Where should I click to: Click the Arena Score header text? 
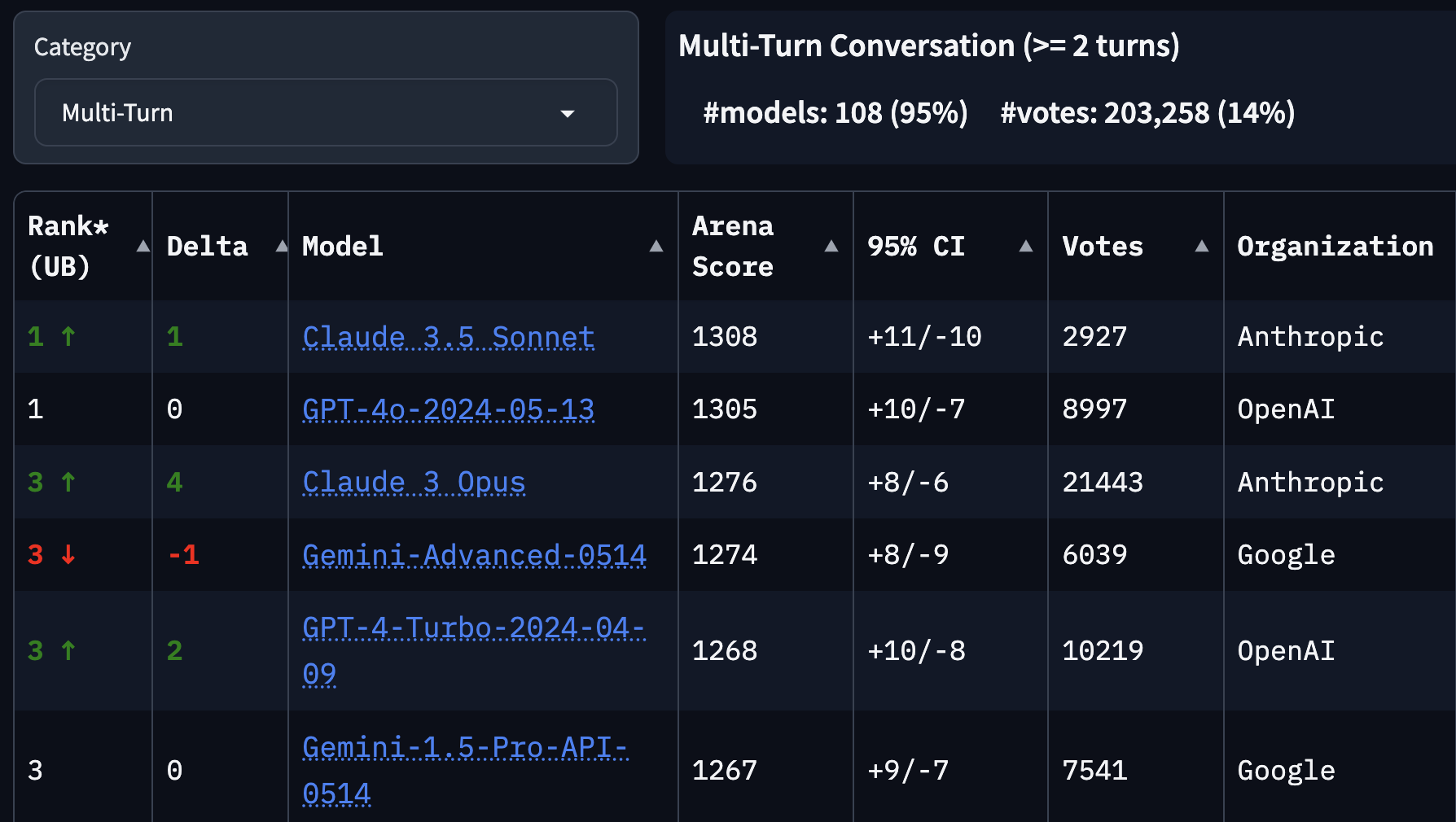(x=732, y=246)
